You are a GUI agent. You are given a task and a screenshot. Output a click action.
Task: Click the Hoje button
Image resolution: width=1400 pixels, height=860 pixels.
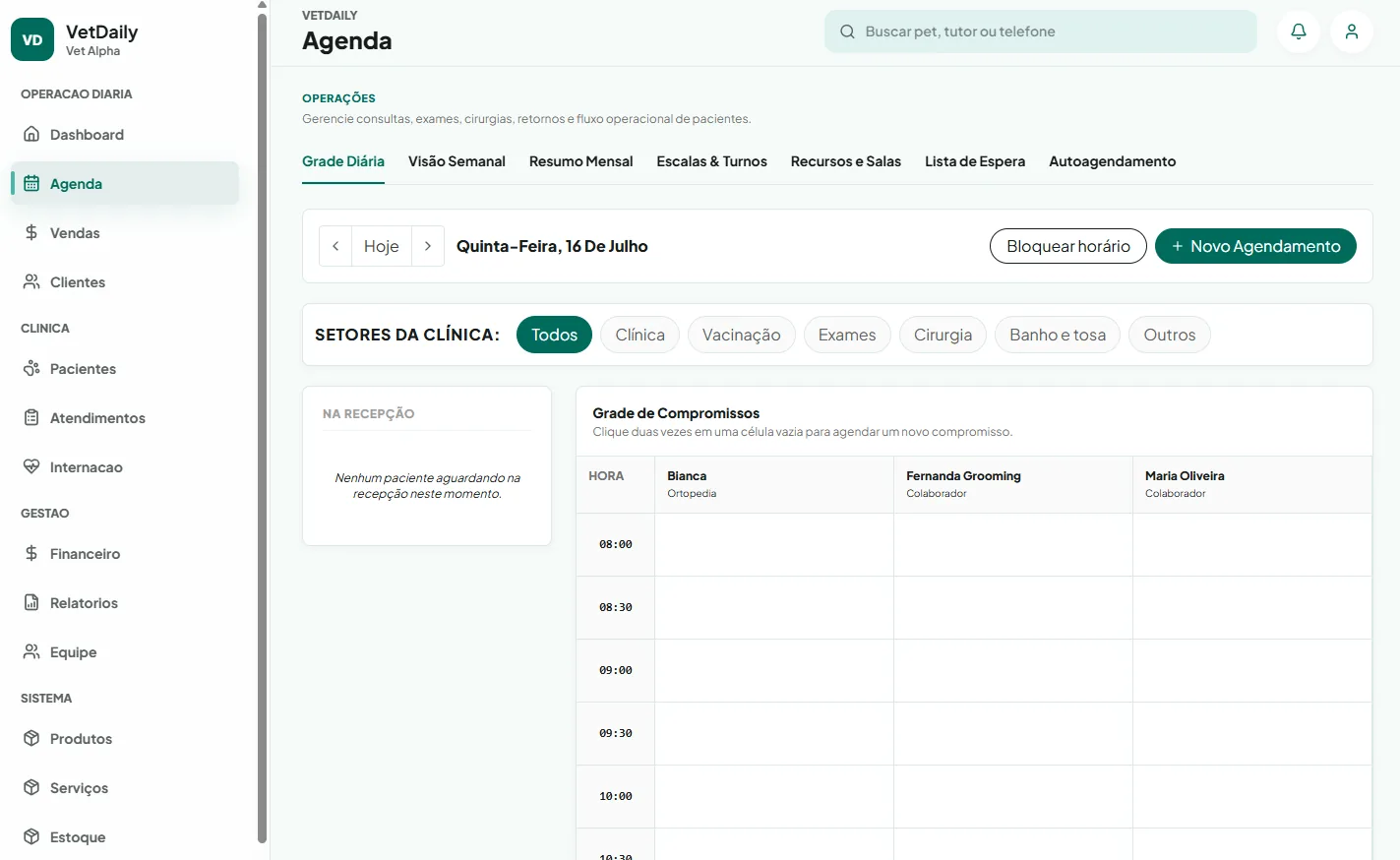pos(382,246)
